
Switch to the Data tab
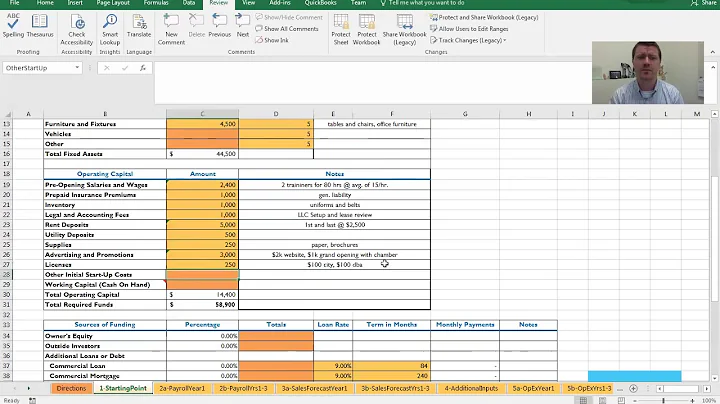(189, 3)
